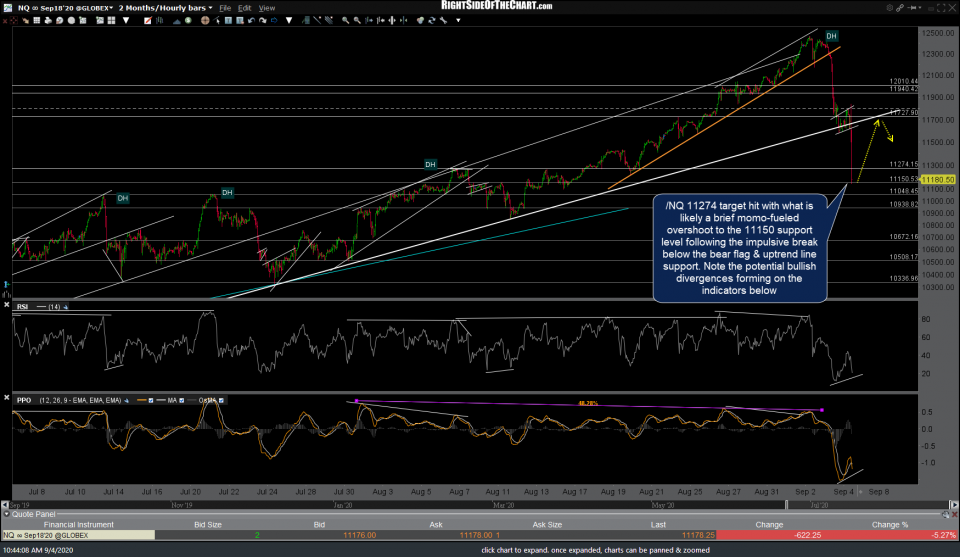The height and width of the screenshot is (557, 960).
Task: Click the gray circle icon in the toolbar
Action: 71,20
